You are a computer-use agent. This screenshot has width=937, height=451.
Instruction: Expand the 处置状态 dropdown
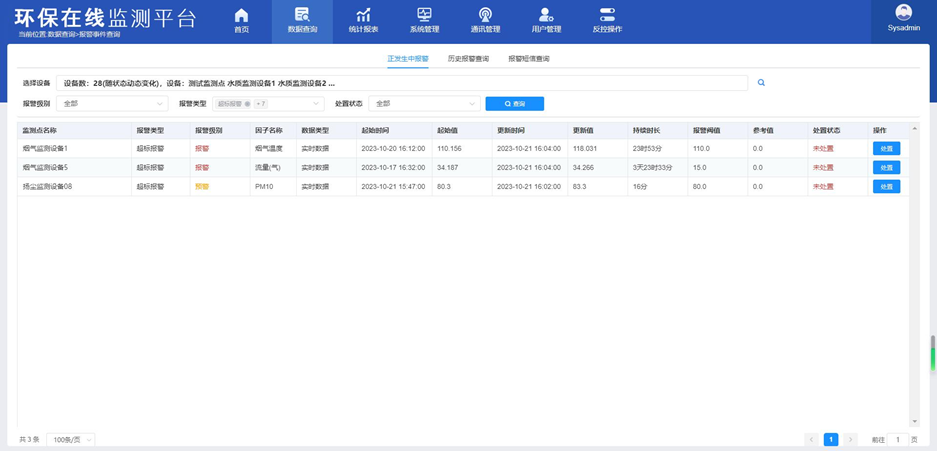[x=424, y=104]
